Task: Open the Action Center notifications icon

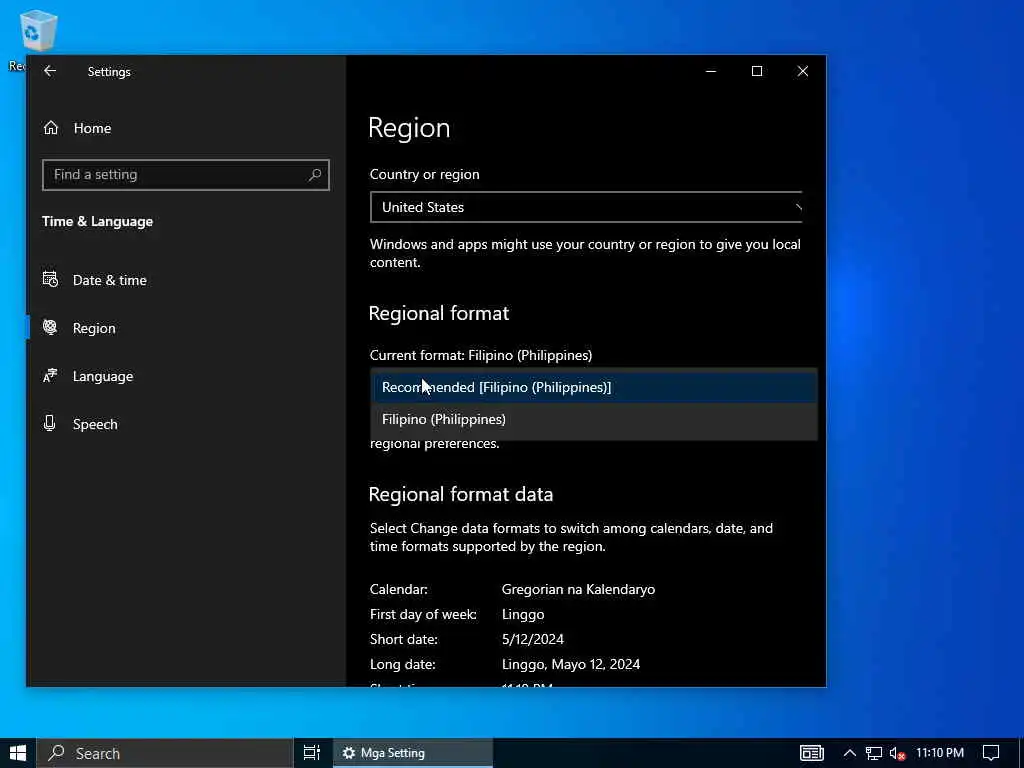Action: [991, 753]
